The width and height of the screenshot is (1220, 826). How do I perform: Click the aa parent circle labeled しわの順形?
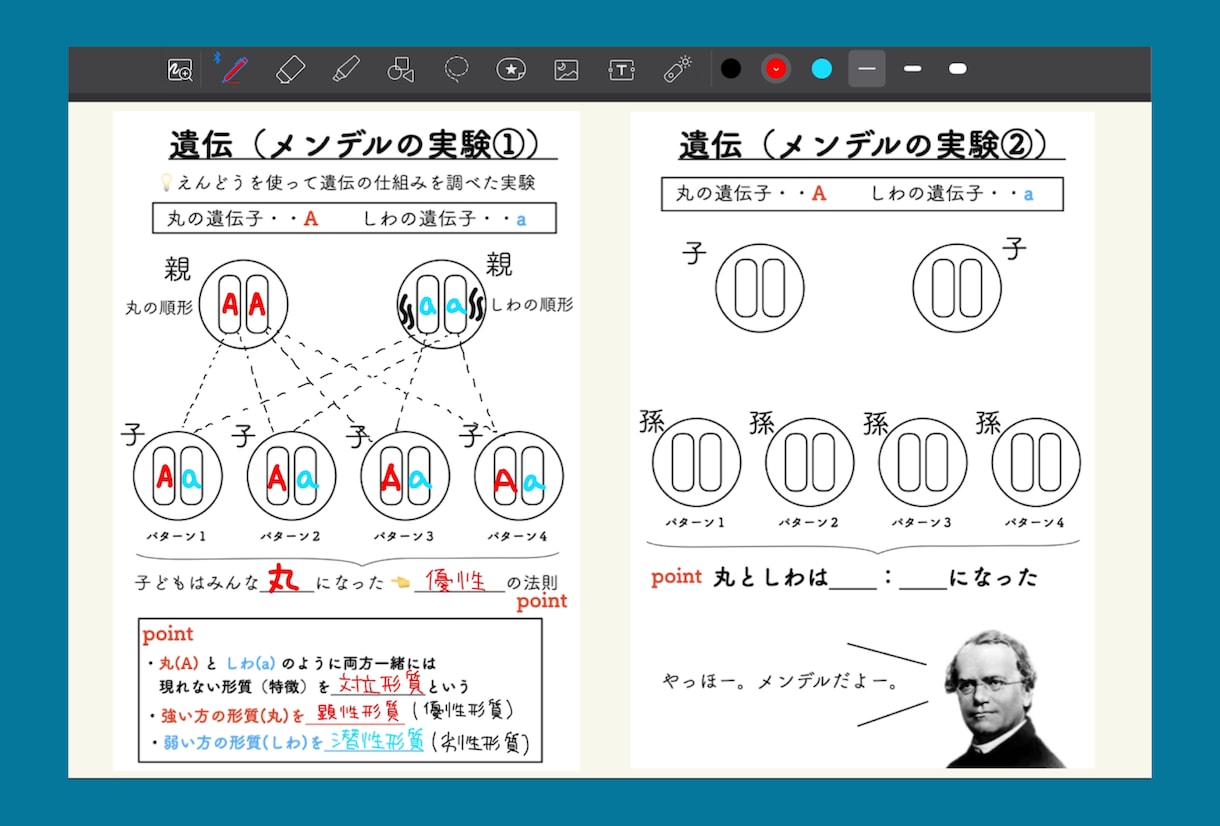pos(442,304)
